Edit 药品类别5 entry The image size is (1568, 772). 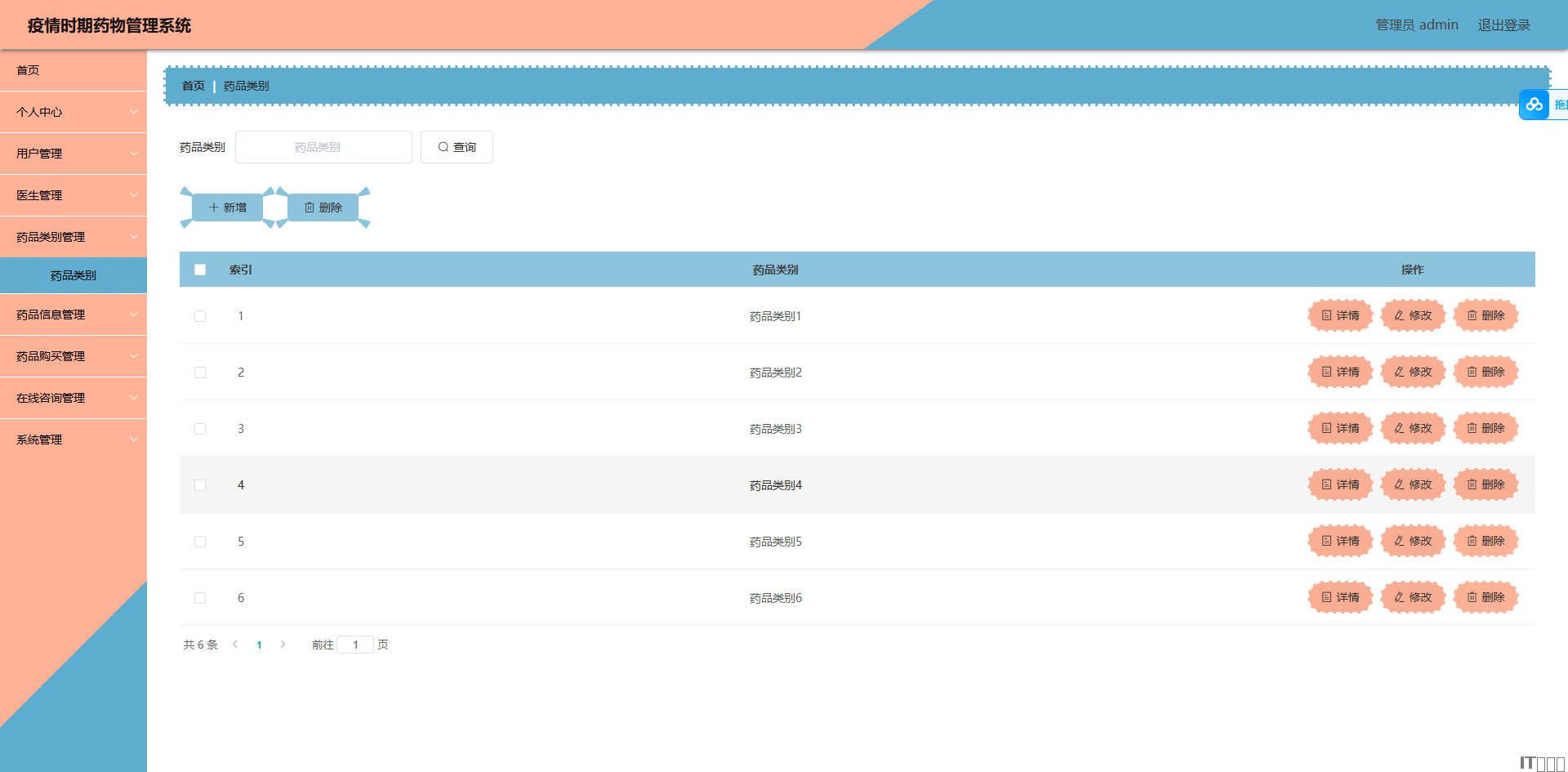click(1413, 541)
